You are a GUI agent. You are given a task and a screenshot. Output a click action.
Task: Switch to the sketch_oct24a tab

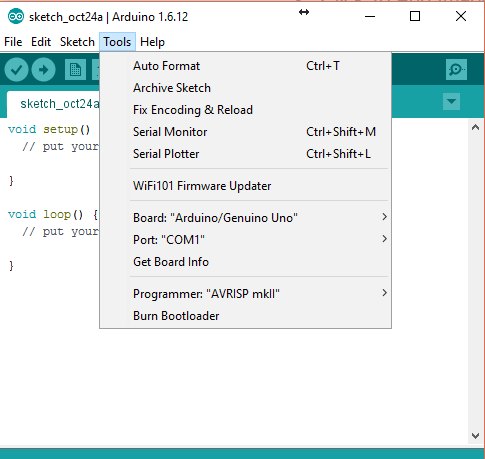pos(53,104)
